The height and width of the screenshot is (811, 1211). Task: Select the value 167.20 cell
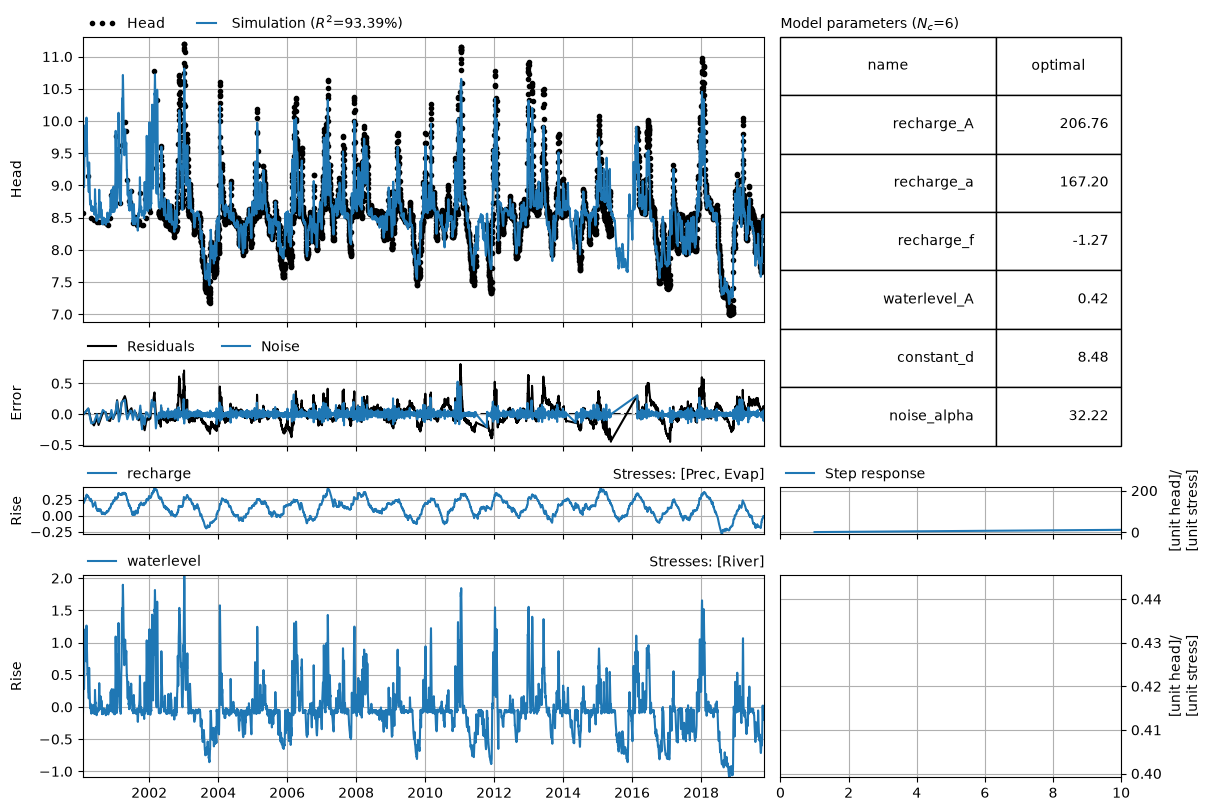(x=1058, y=182)
